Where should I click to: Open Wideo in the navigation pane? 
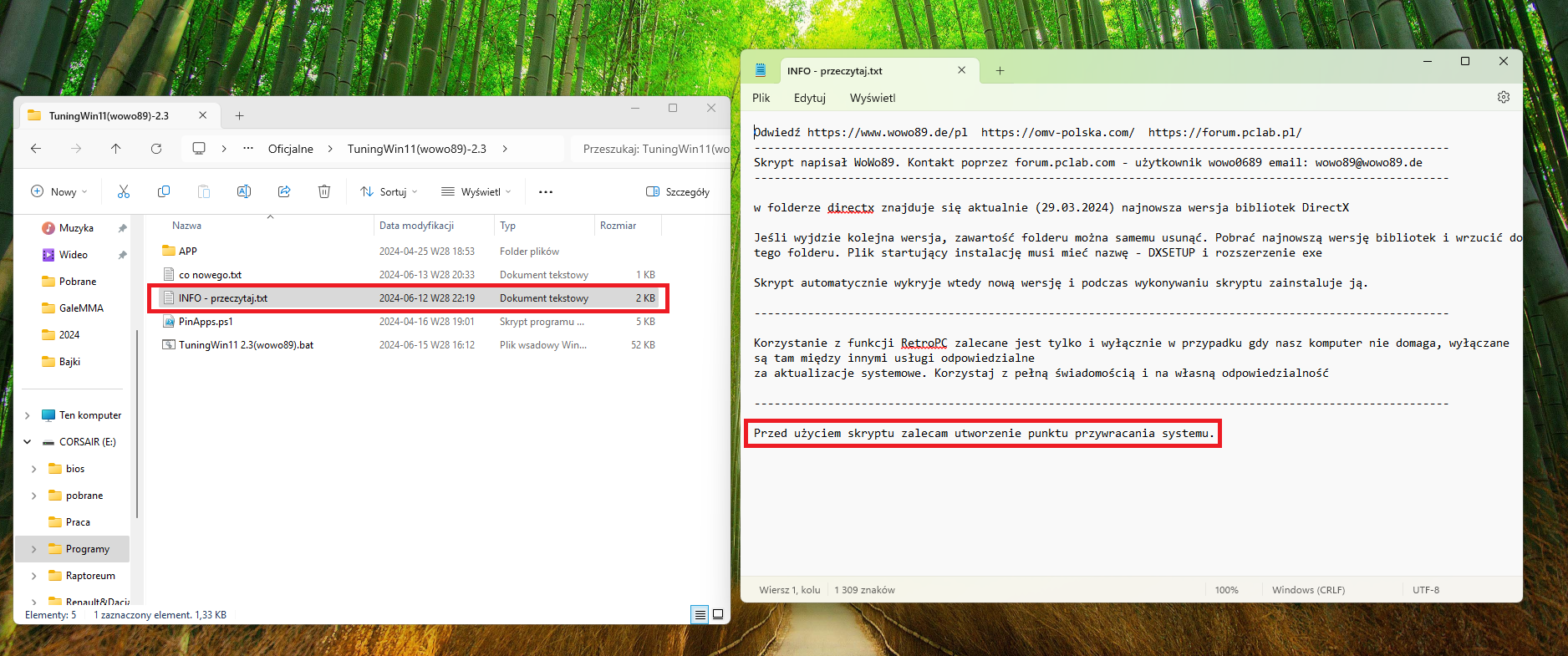pos(74,255)
